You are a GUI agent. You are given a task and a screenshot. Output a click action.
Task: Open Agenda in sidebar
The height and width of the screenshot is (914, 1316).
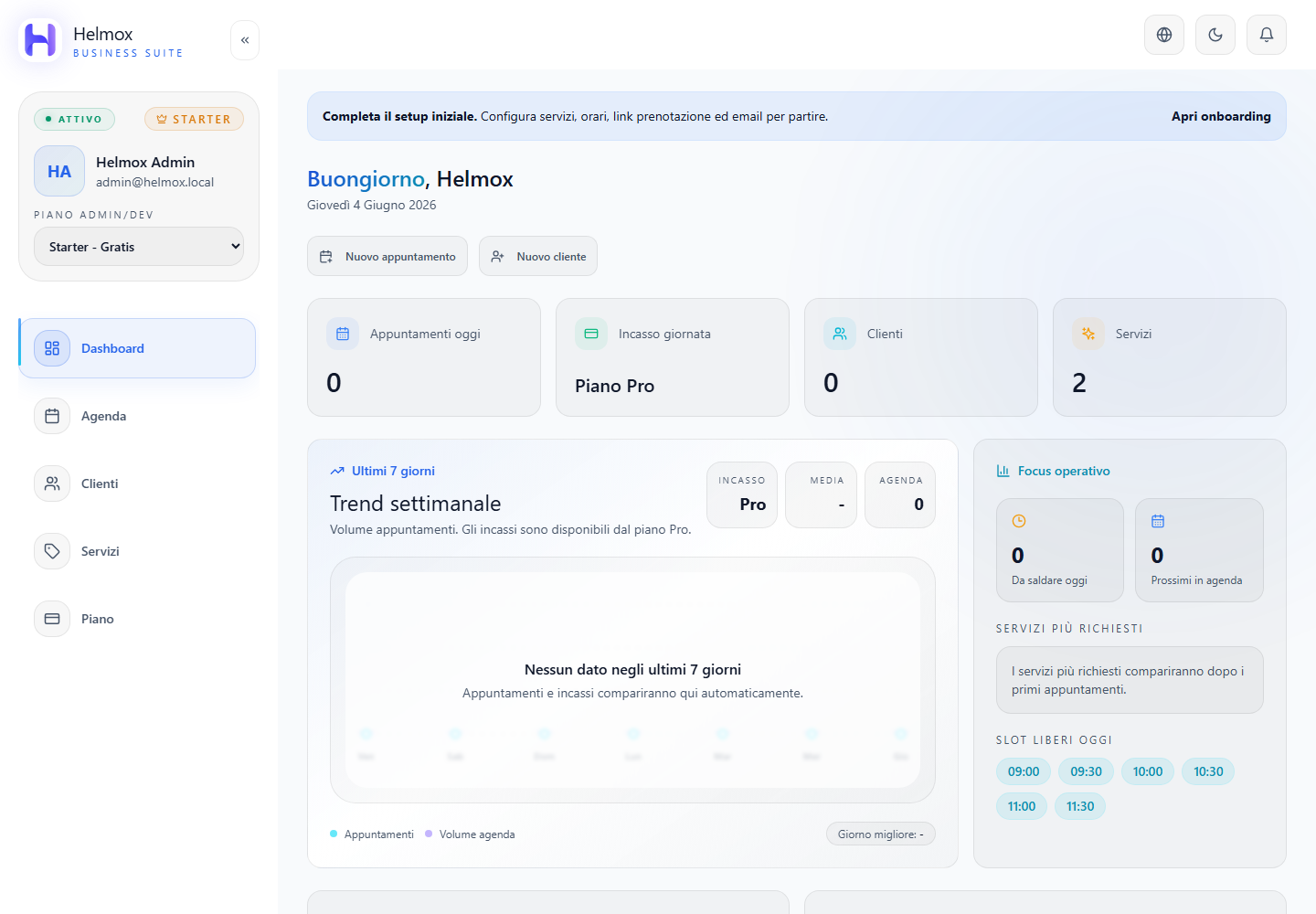(137, 416)
